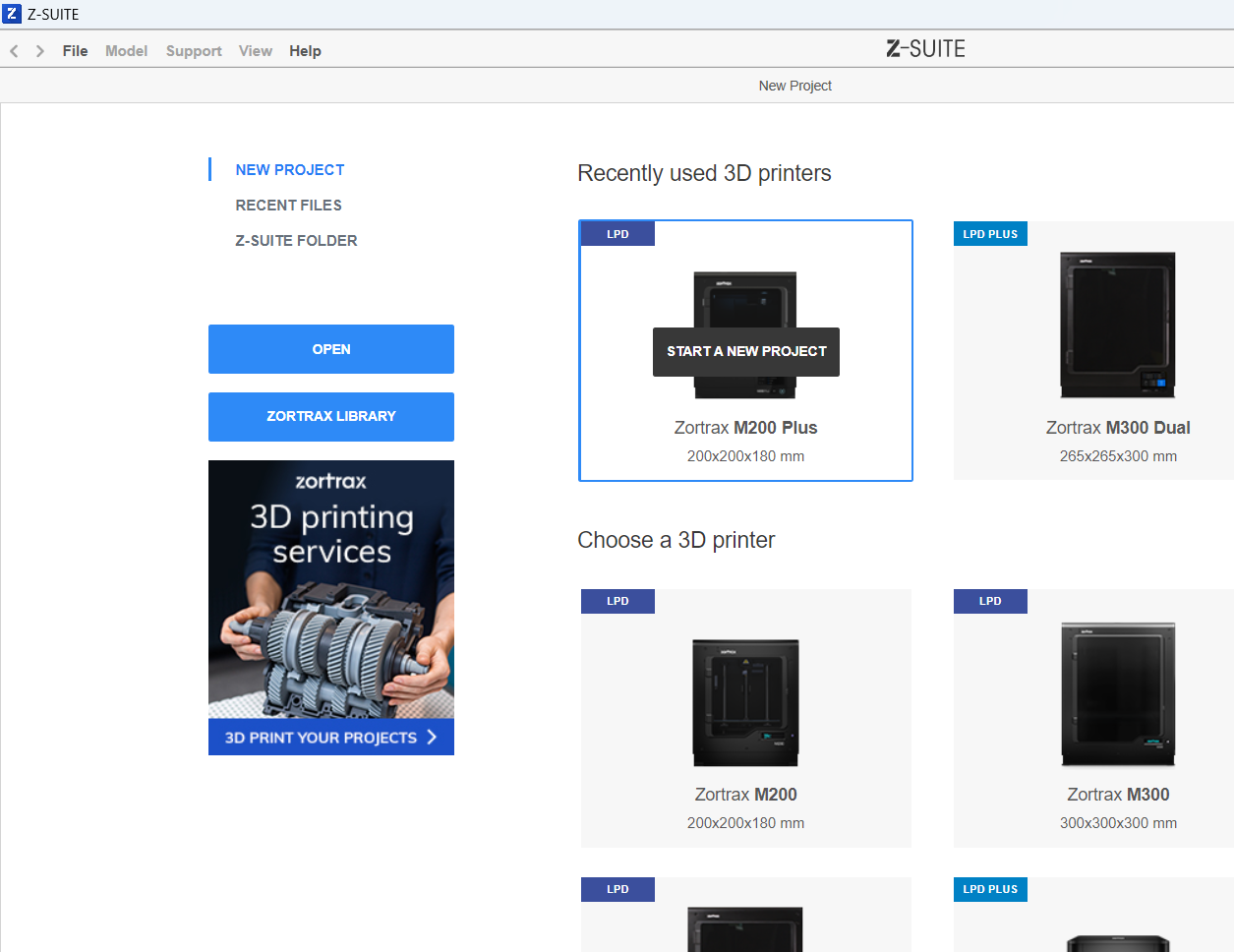This screenshot has height=952, width=1234.
Task: Open the Support menu
Action: point(194,51)
